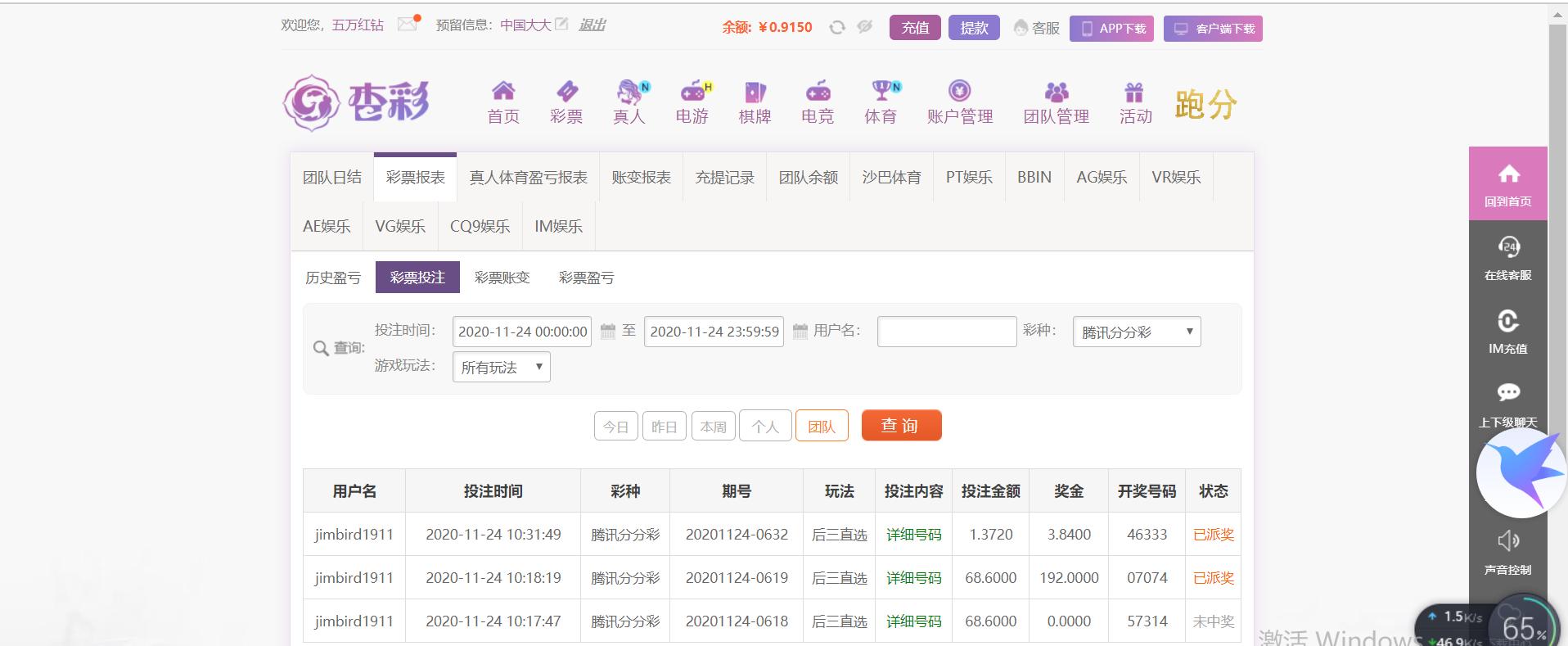
Task: Click 客户端下载 button
Action: pyautogui.click(x=1214, y=29)
